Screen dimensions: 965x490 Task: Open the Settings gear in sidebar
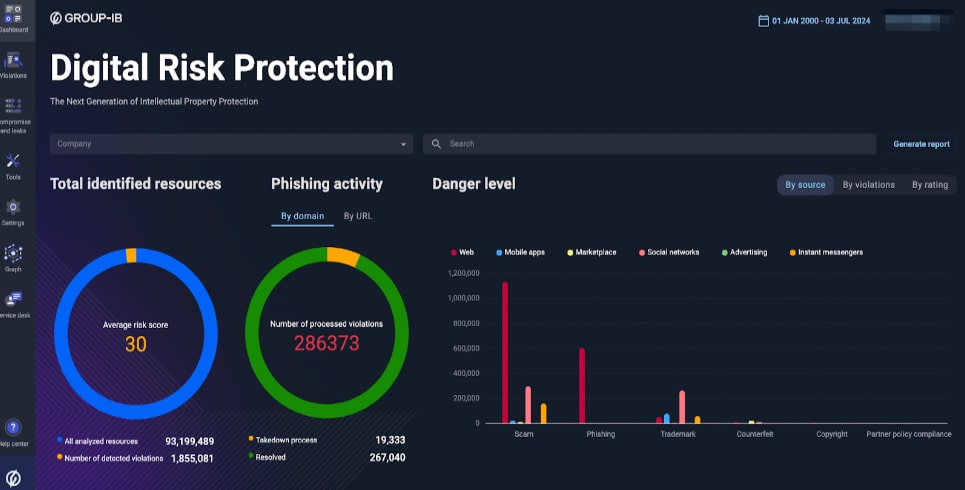(13, 207)
